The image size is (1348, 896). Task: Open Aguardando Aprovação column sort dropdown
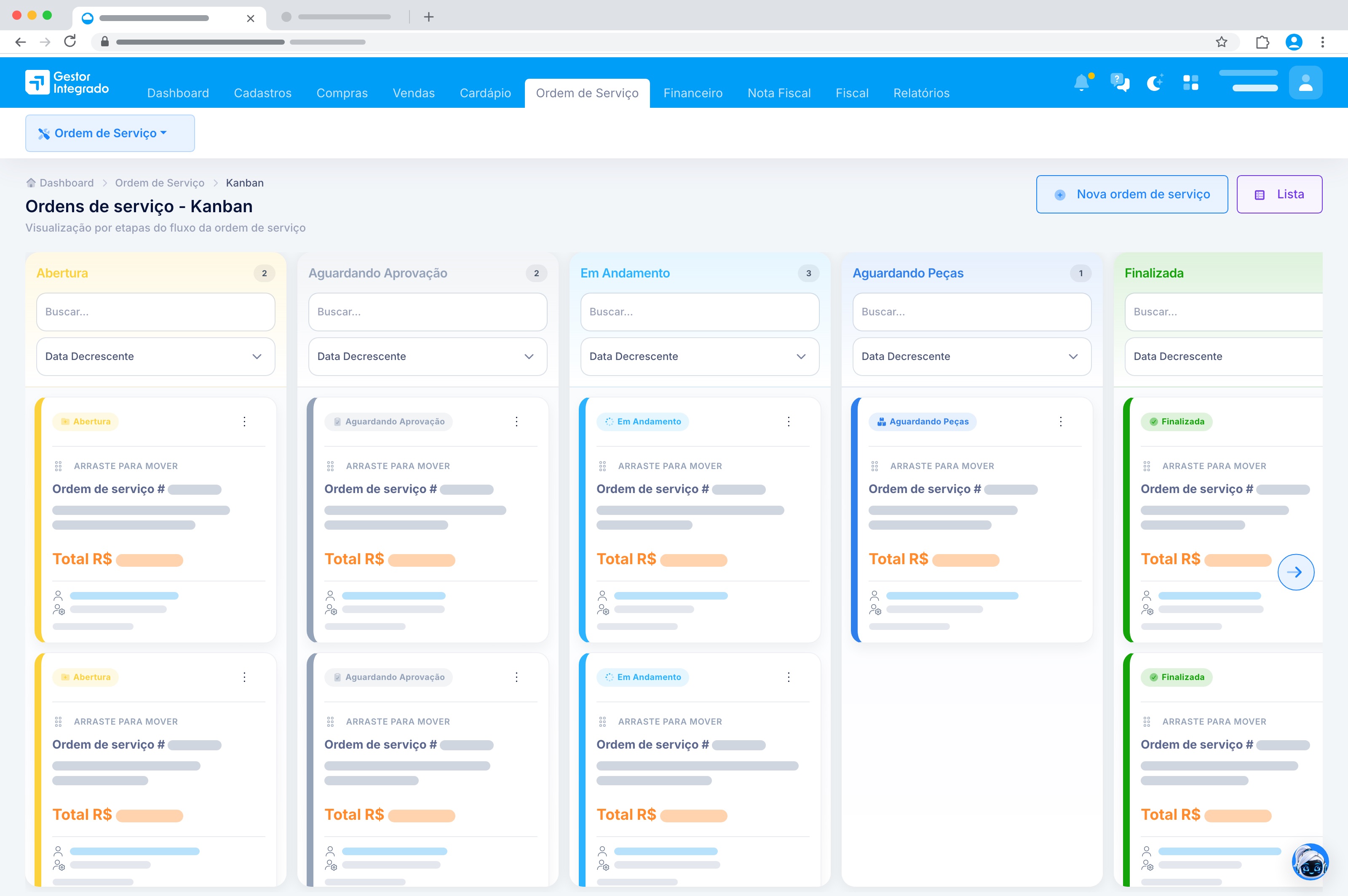[x=428, y=357]
